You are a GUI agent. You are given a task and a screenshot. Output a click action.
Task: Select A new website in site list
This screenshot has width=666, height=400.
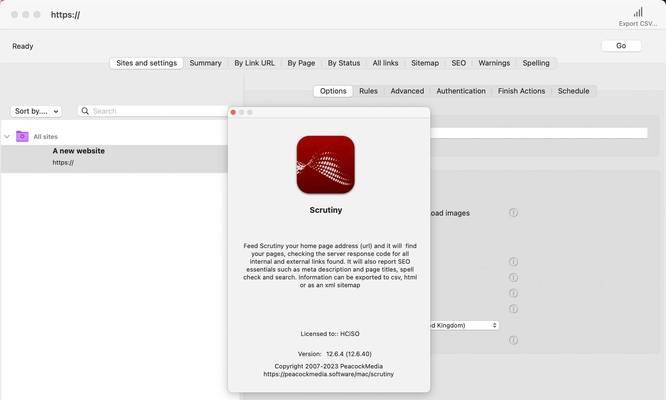(115, 158)
